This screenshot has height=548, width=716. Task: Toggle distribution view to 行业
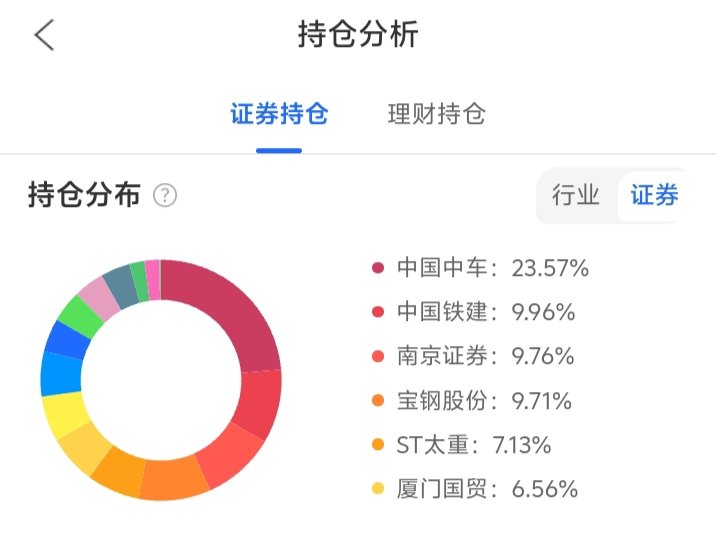[x=576, y=195]
